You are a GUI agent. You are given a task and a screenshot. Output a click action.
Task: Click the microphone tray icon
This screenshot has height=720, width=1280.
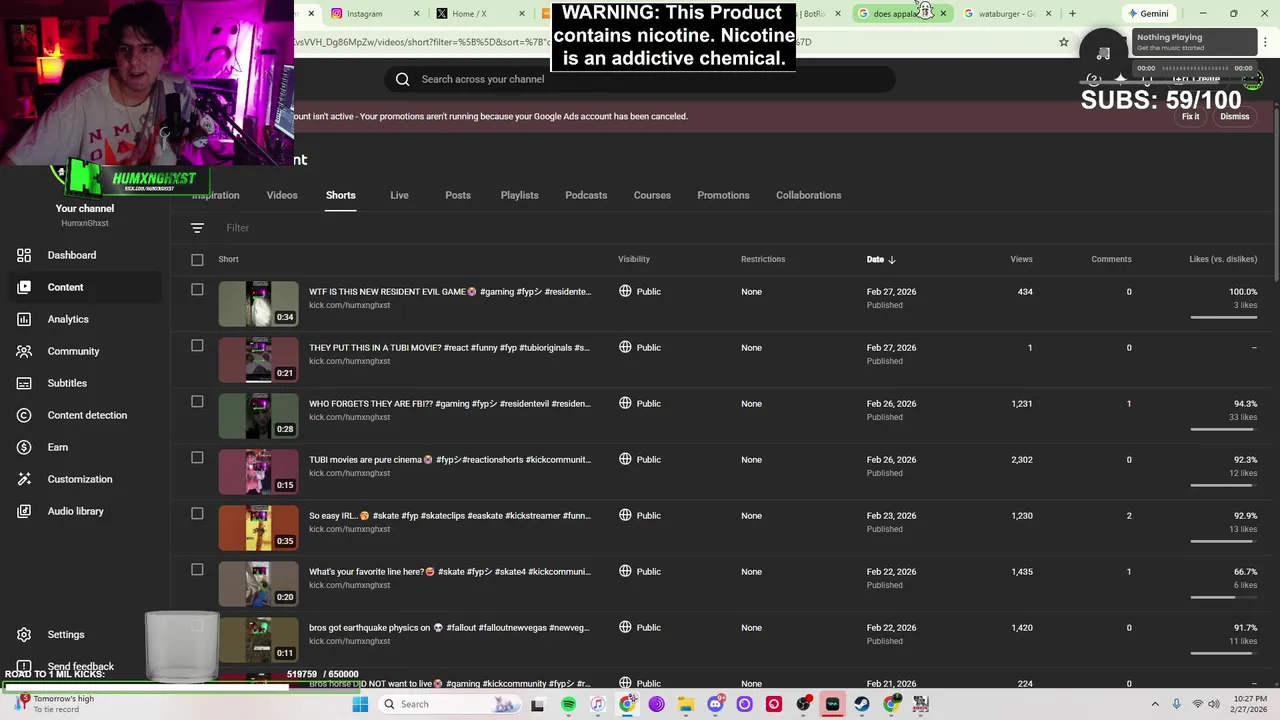click(1176, 704)
